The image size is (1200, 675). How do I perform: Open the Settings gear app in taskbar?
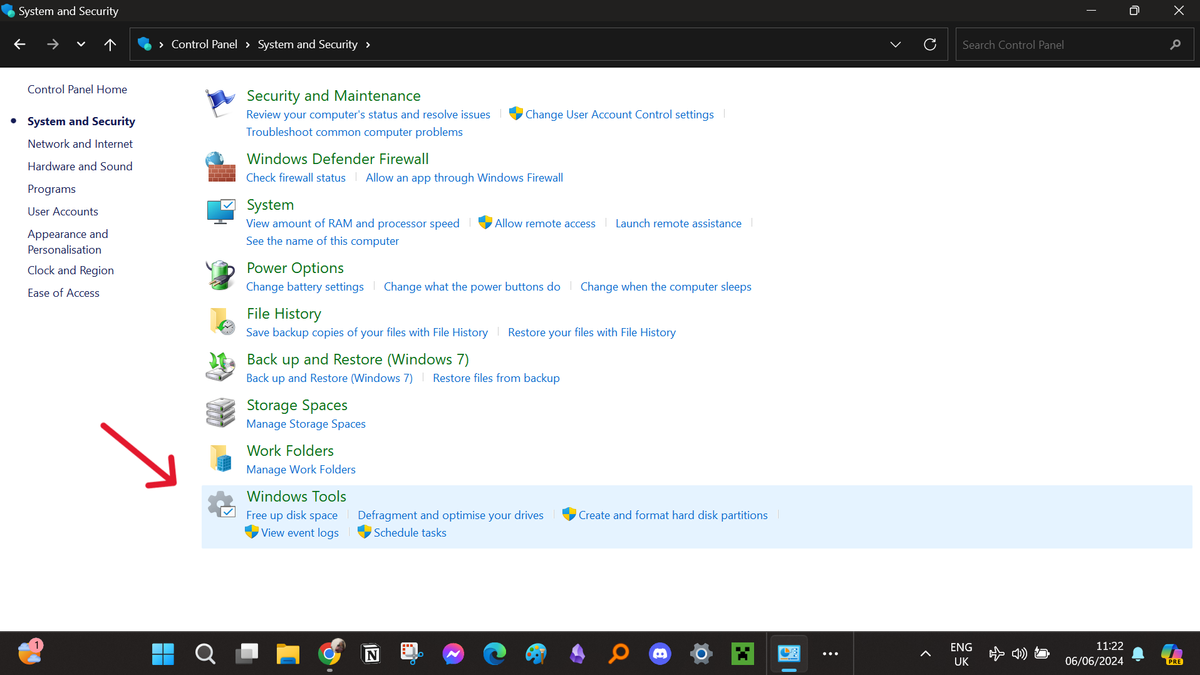click(701, 654)
